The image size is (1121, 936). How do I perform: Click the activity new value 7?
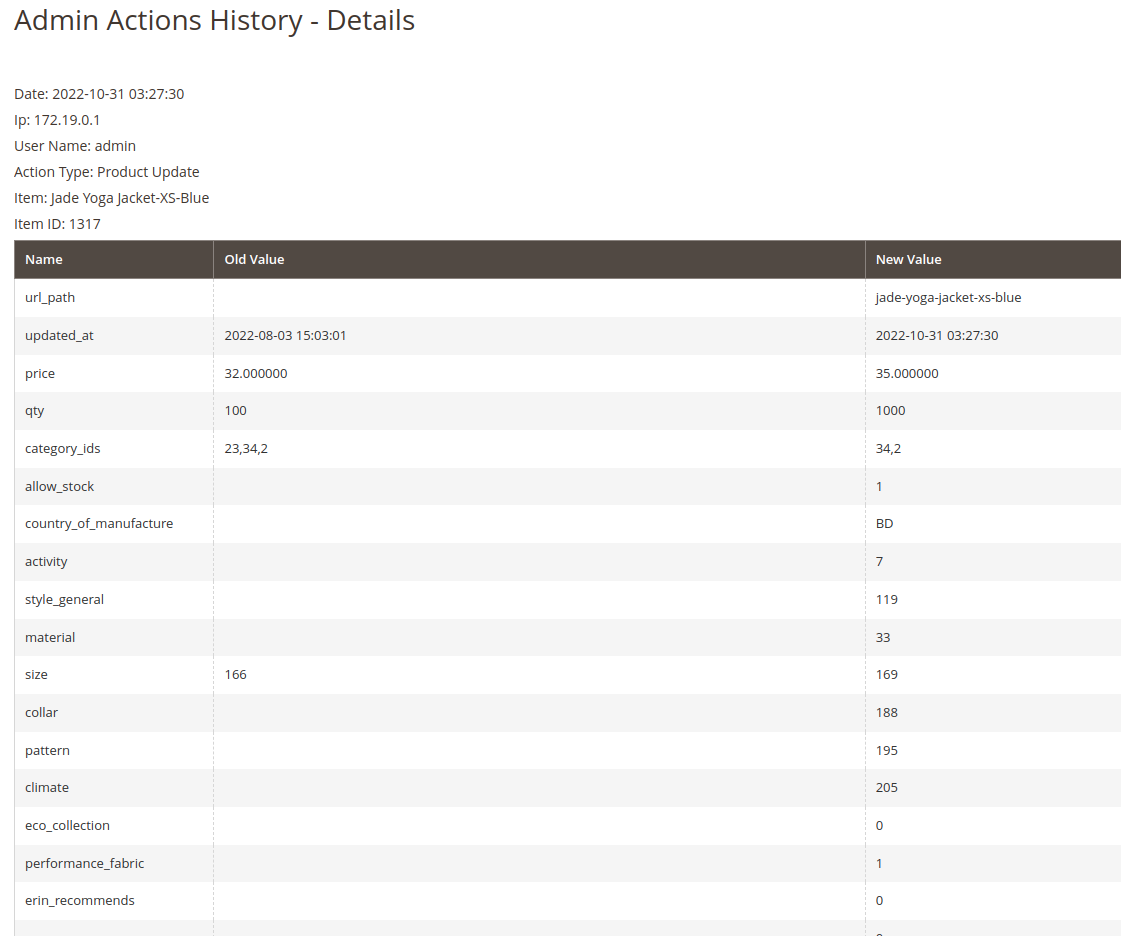(879, 561)
